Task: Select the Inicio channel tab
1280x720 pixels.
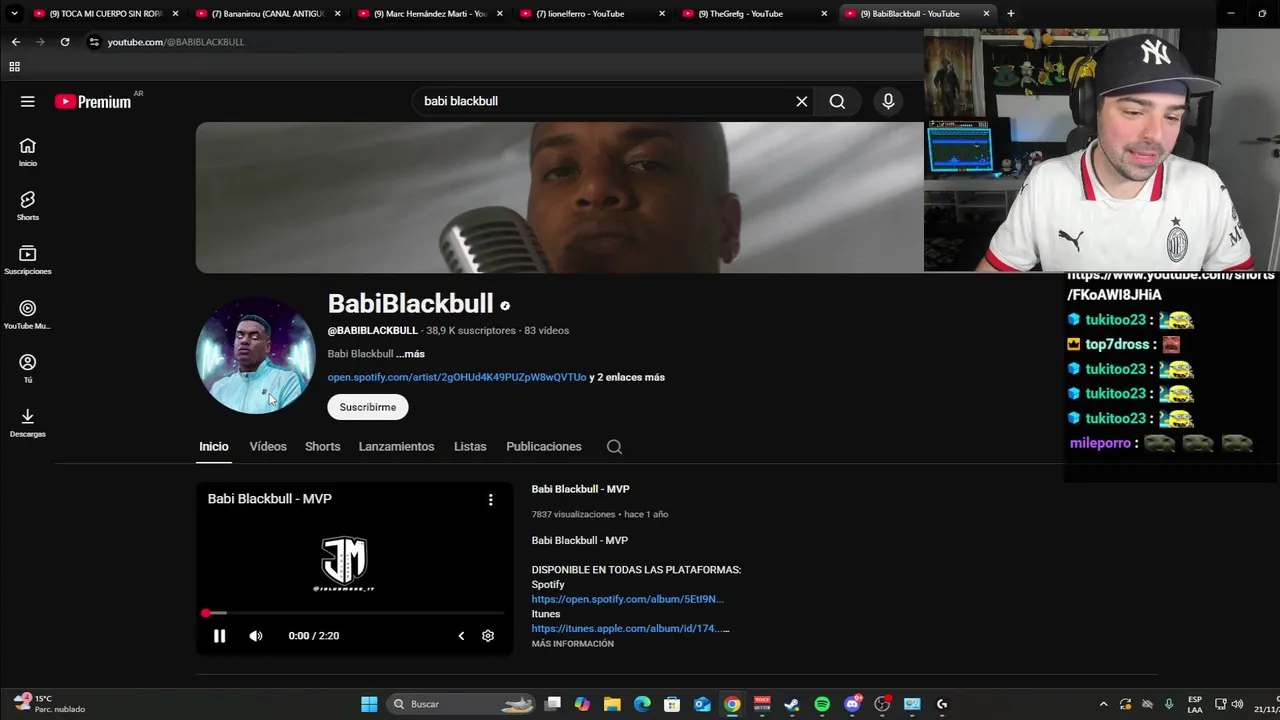Action: coord(214,447)
